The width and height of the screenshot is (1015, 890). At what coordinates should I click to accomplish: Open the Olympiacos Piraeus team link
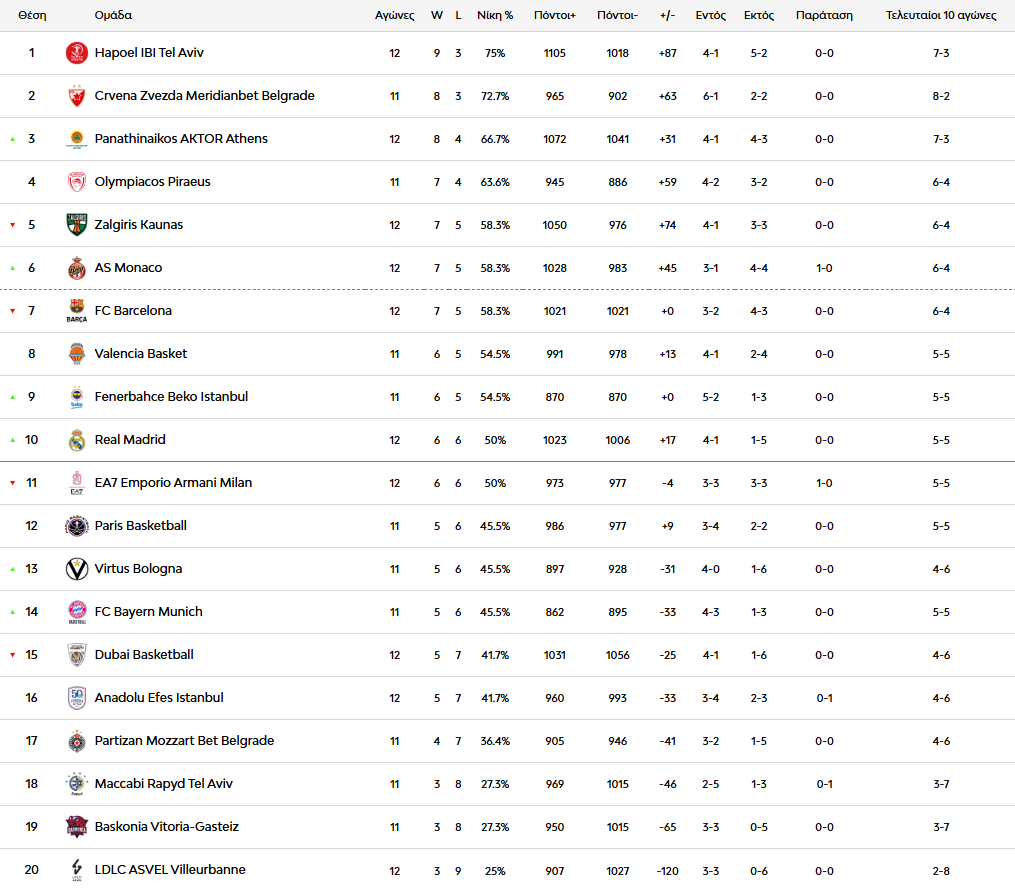coord(152,182)
